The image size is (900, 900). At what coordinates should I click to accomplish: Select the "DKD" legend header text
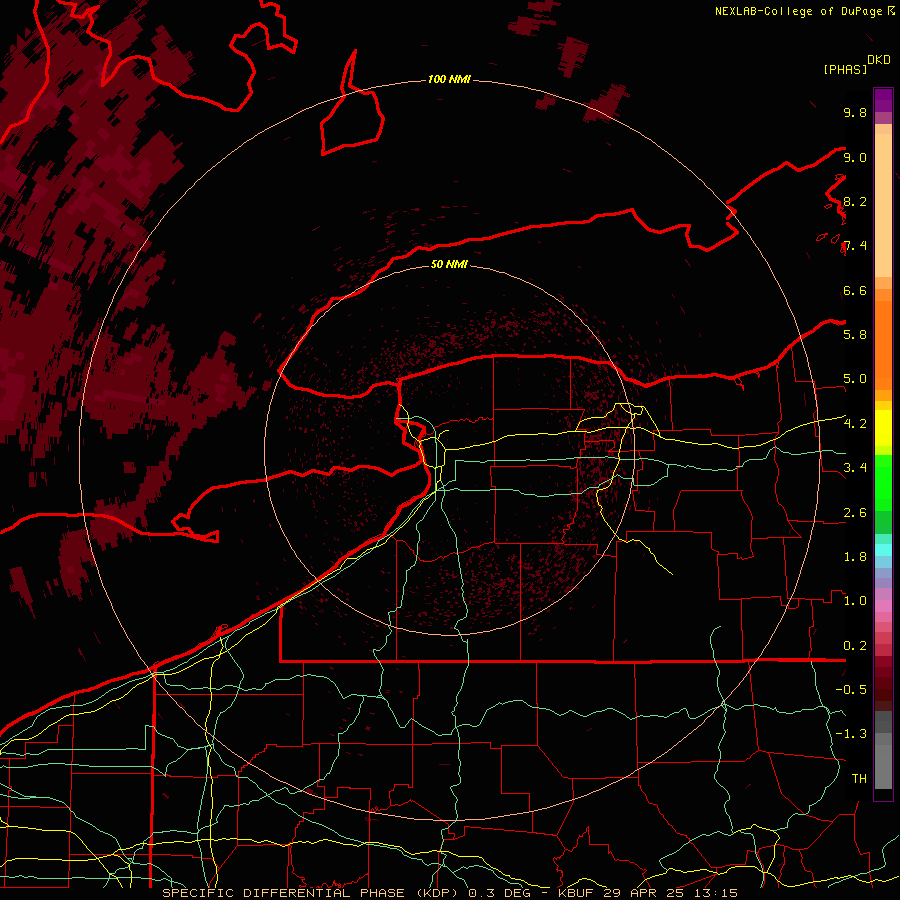[x=879, y=60]
